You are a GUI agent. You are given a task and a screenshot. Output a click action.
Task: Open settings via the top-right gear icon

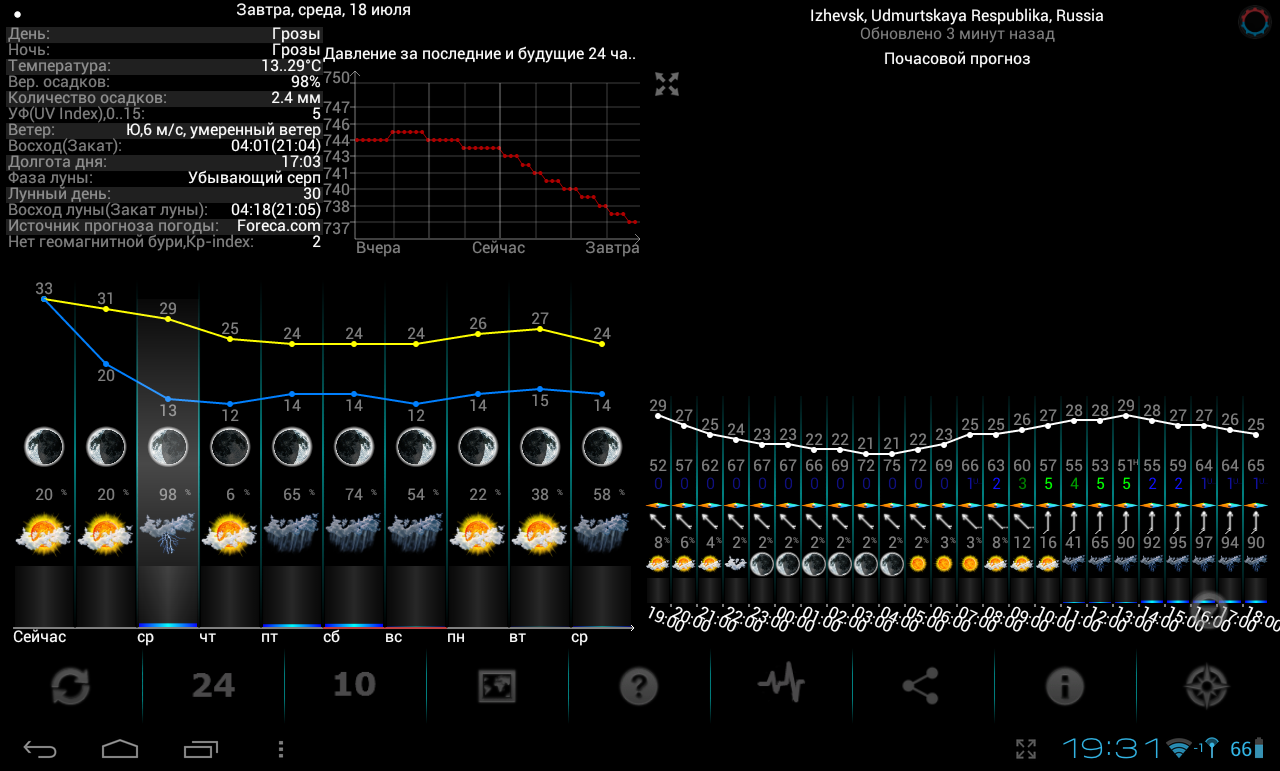[x=1254, y=22]
